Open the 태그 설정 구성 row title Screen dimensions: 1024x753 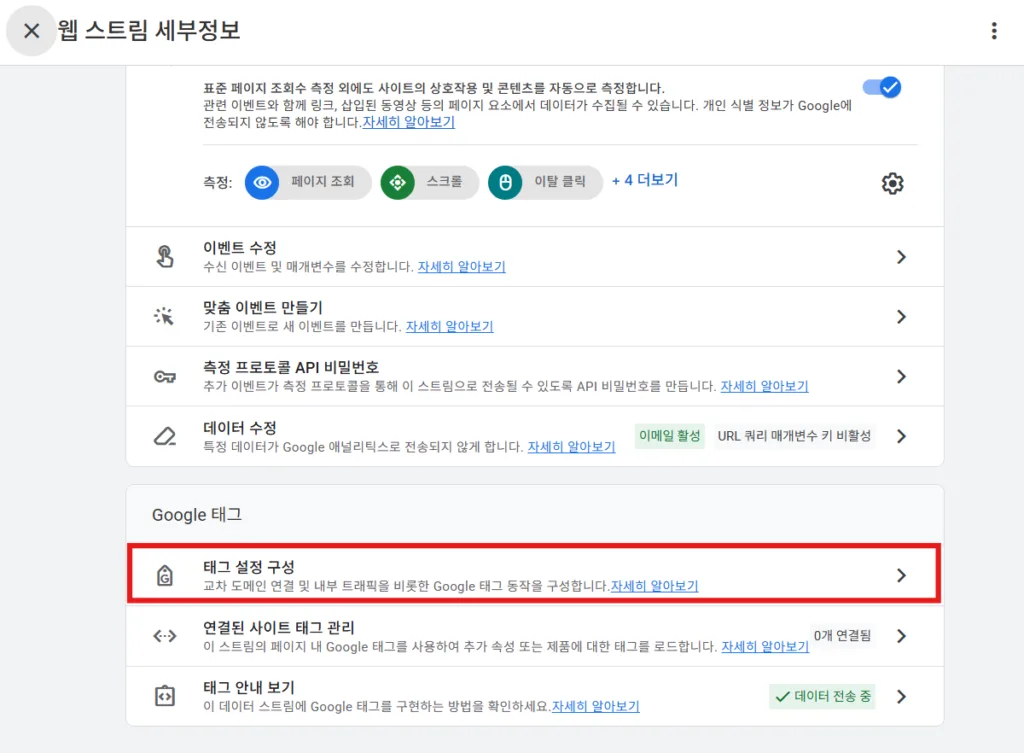[249, 567]
